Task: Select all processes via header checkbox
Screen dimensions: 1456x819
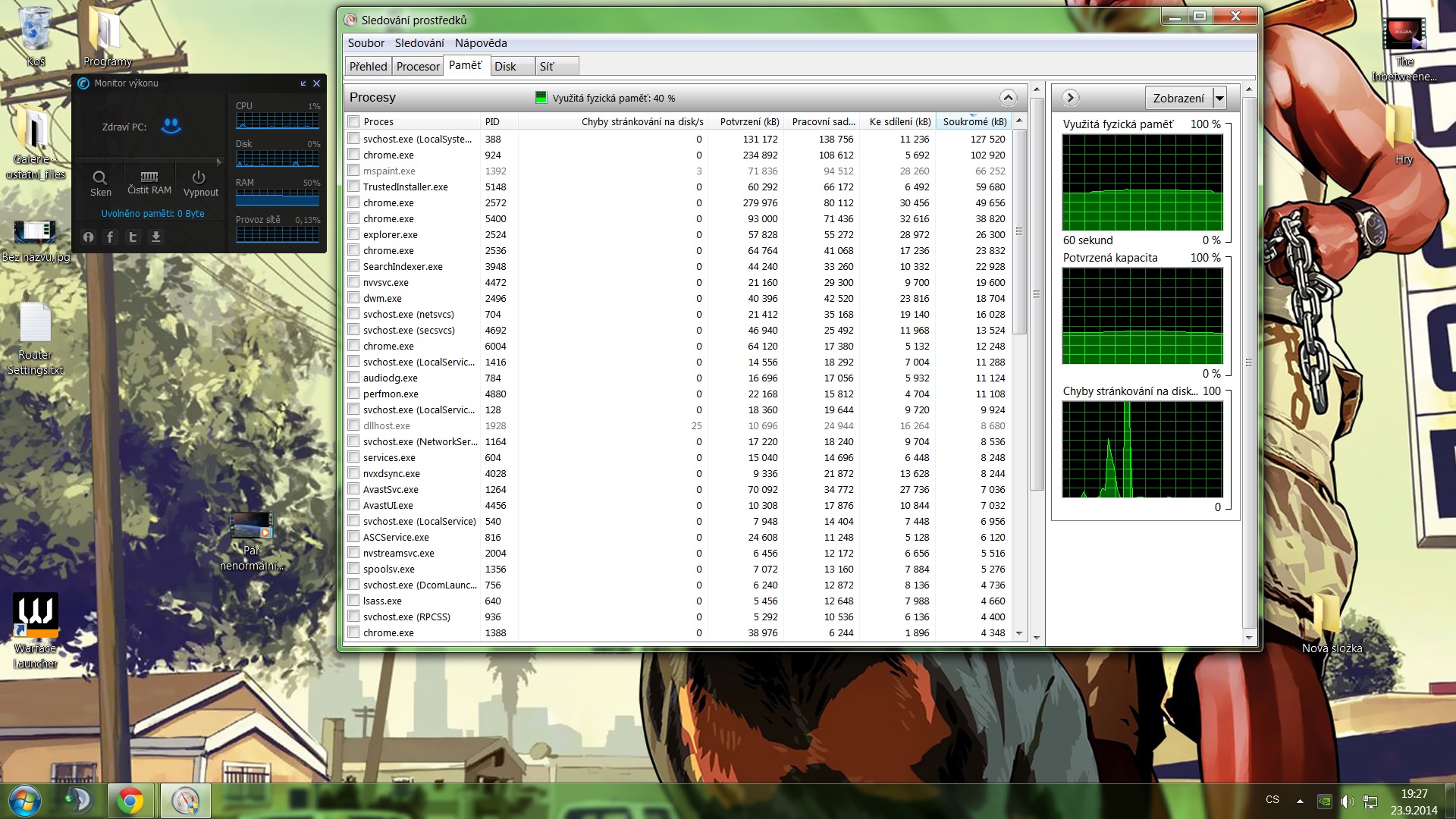Action: coord(353,121)
